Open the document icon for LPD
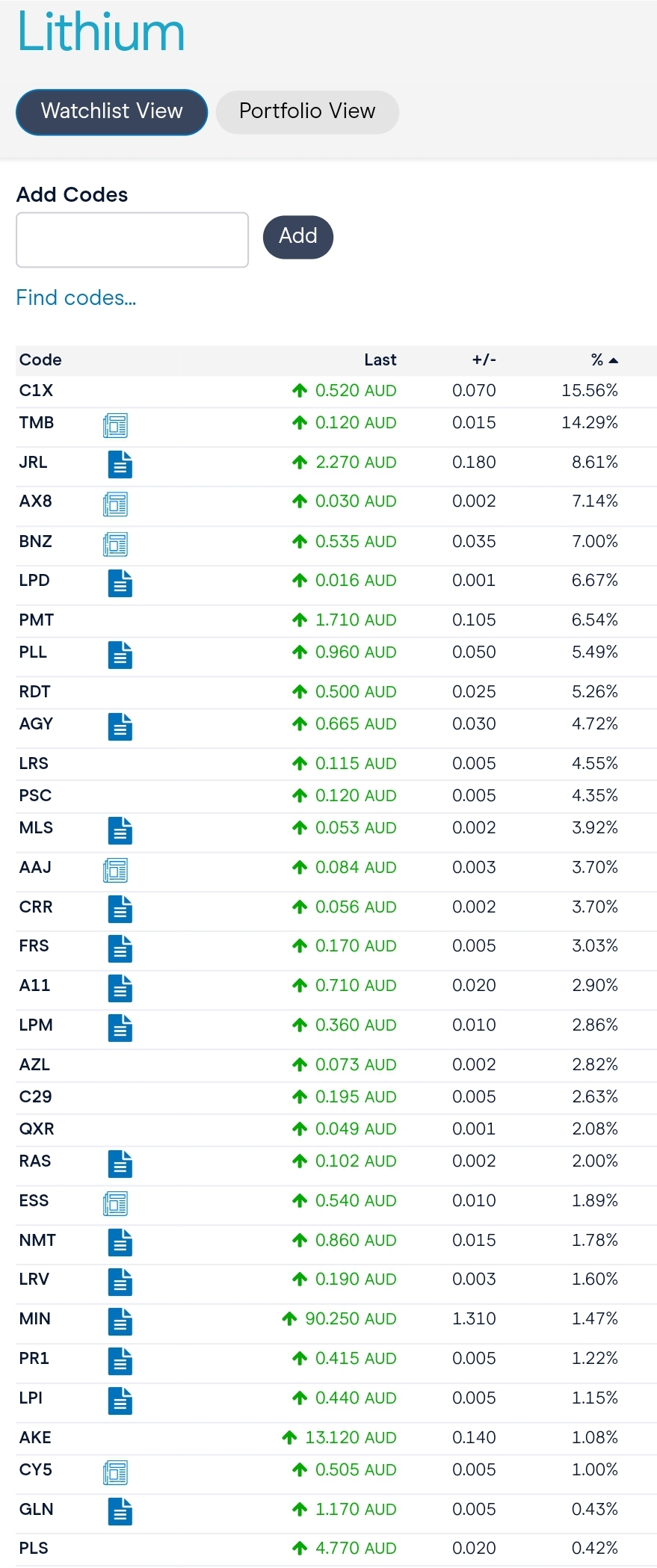The image size is (657, 1568). pos(120,583)
